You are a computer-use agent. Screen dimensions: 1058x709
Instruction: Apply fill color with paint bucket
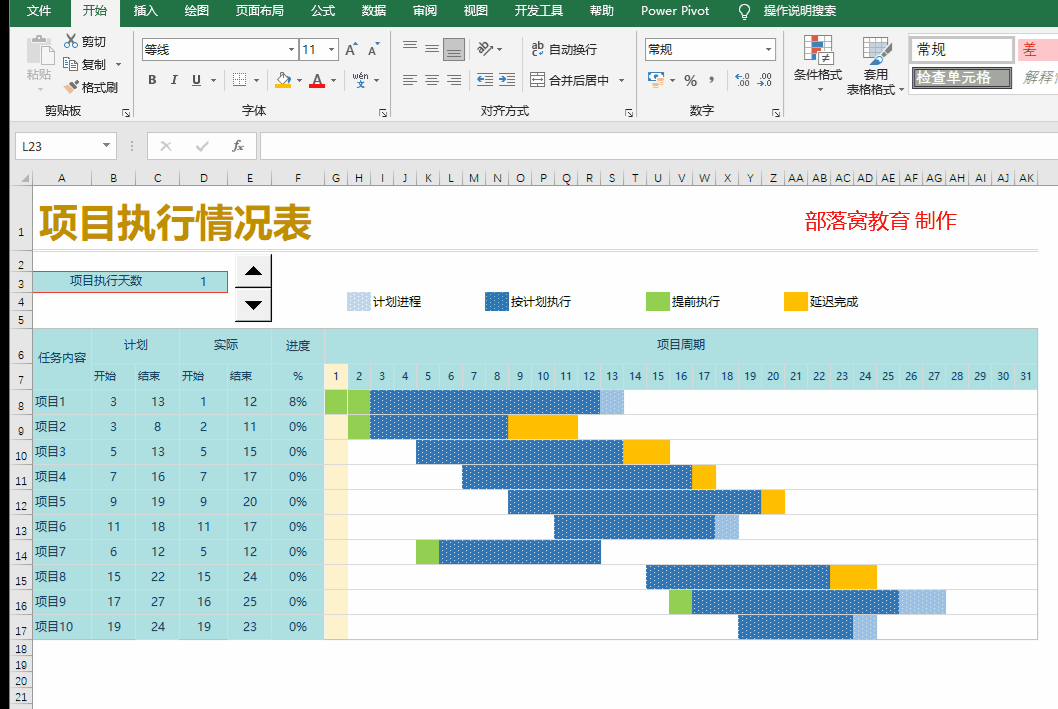[283, 80]
